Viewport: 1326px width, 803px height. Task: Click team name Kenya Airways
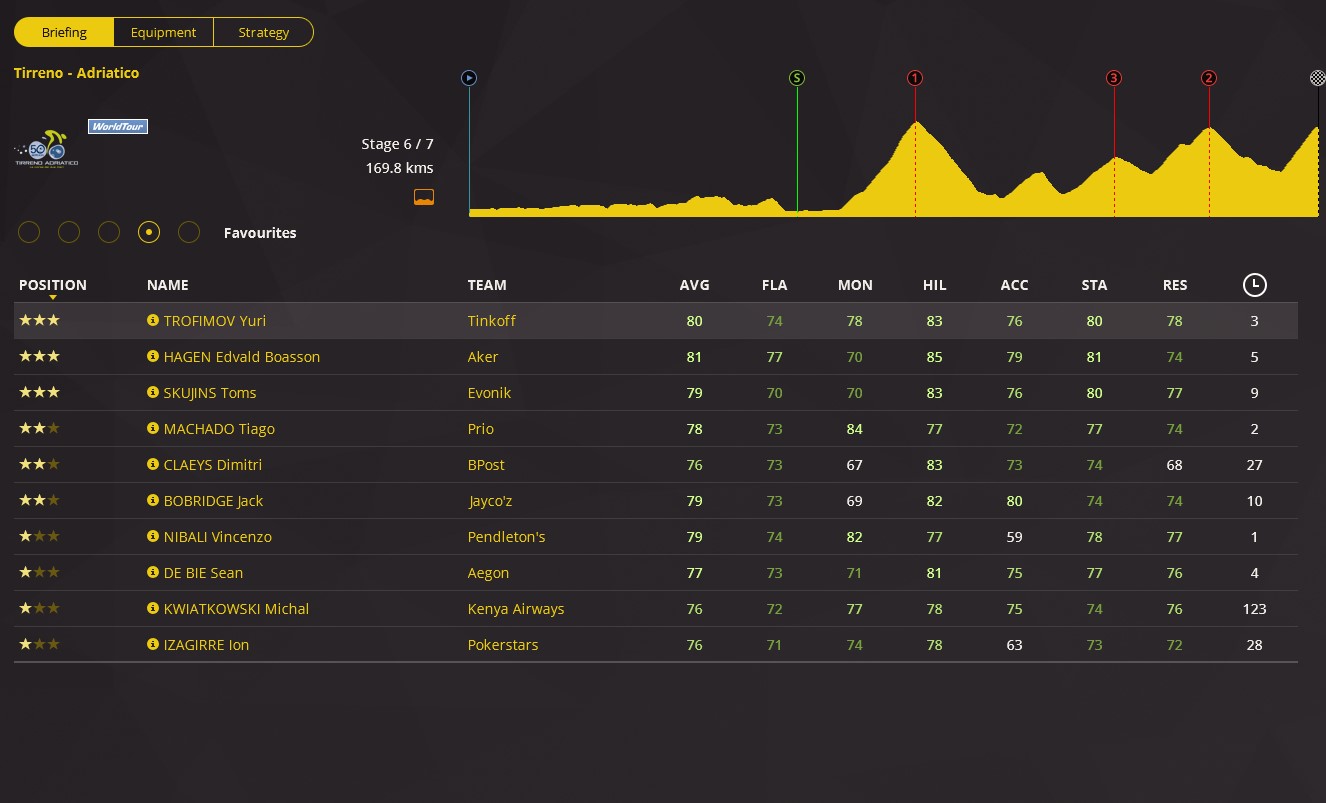tap(516, 609)
